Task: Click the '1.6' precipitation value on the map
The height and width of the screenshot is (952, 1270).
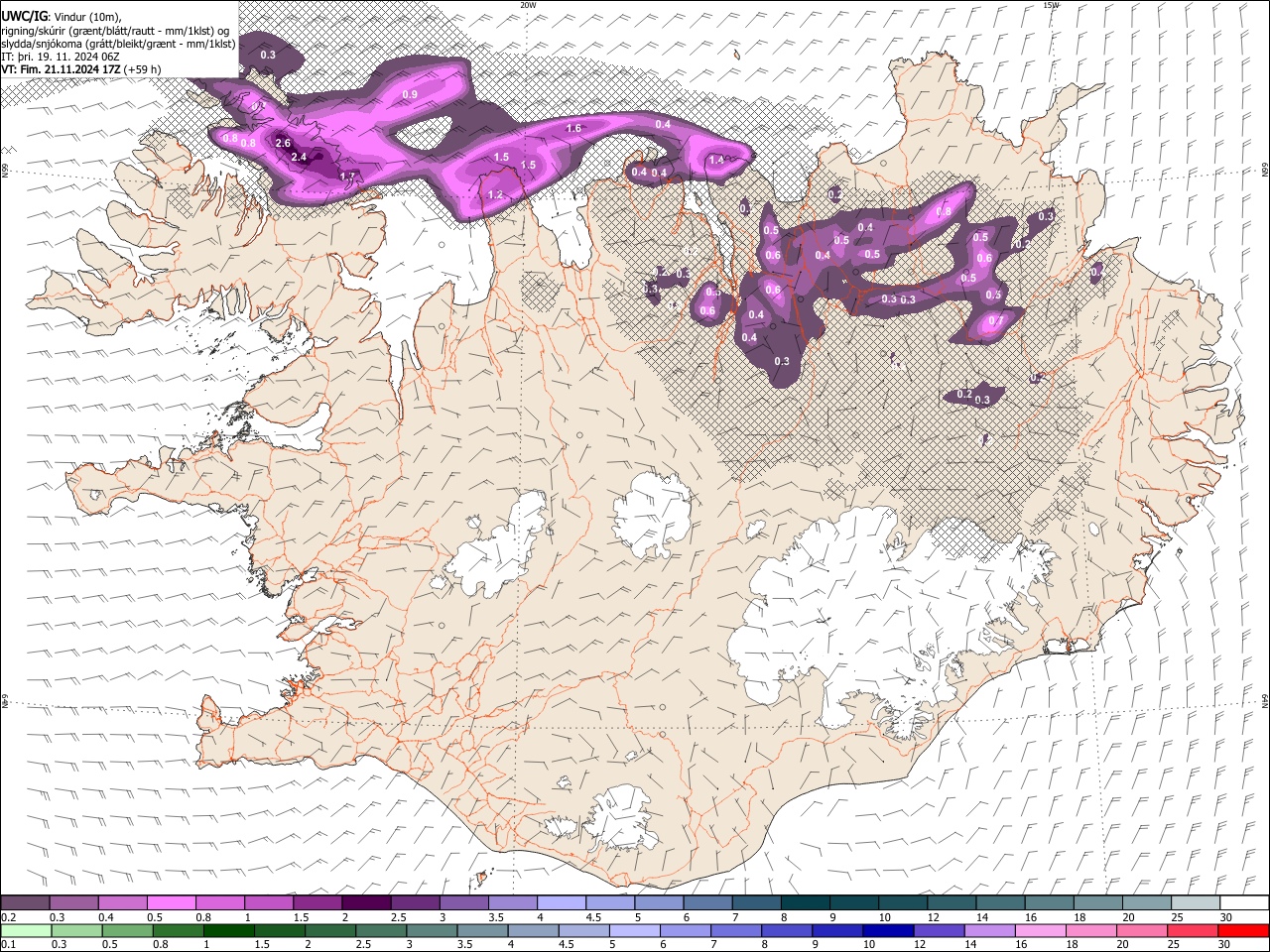Action: pos(573,128)
